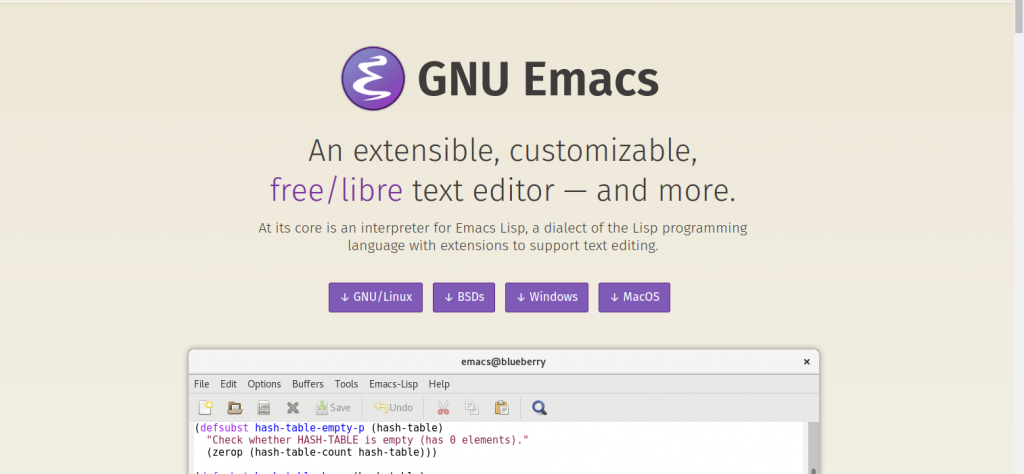Screen dimensions: 1024x474
Task: Click the open directory (dired) icon
Action: point(264,407)
